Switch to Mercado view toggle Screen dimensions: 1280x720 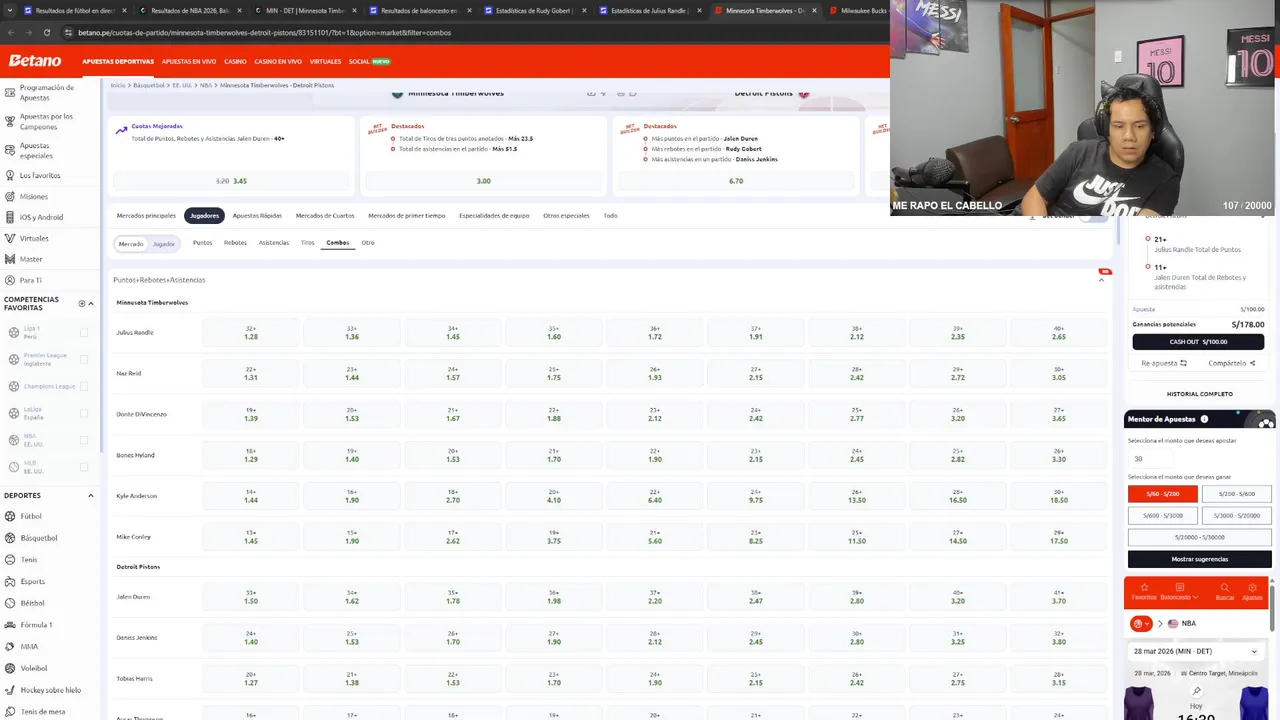point(131,244)
